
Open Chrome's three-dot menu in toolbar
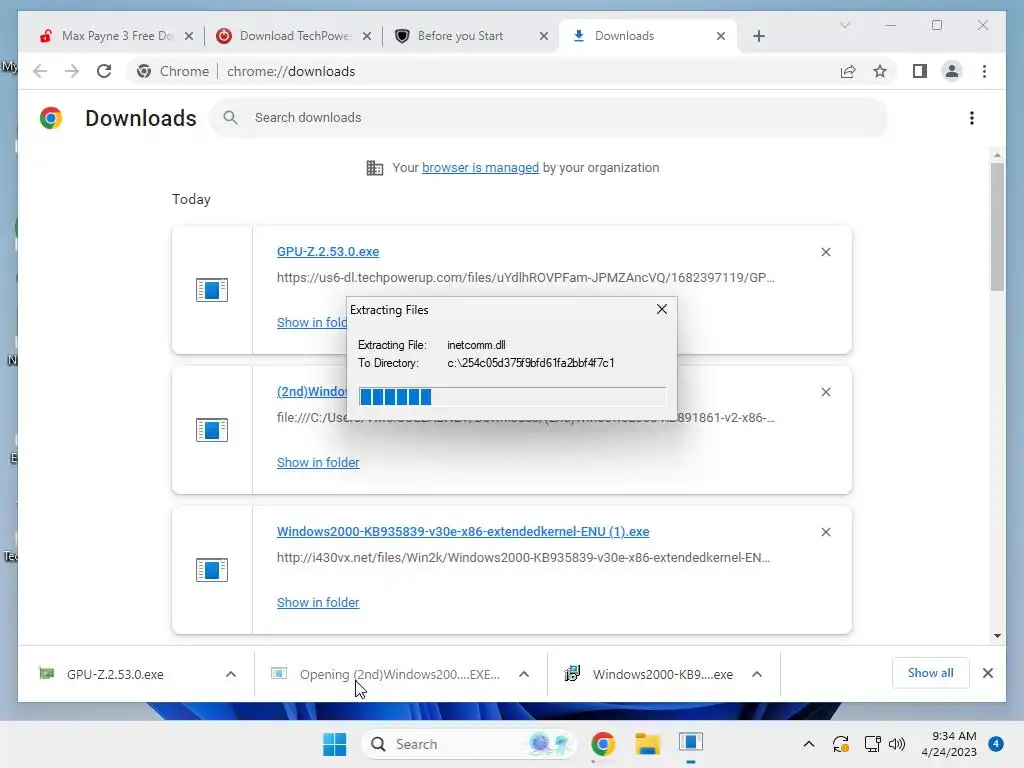(x=984, y=71)
